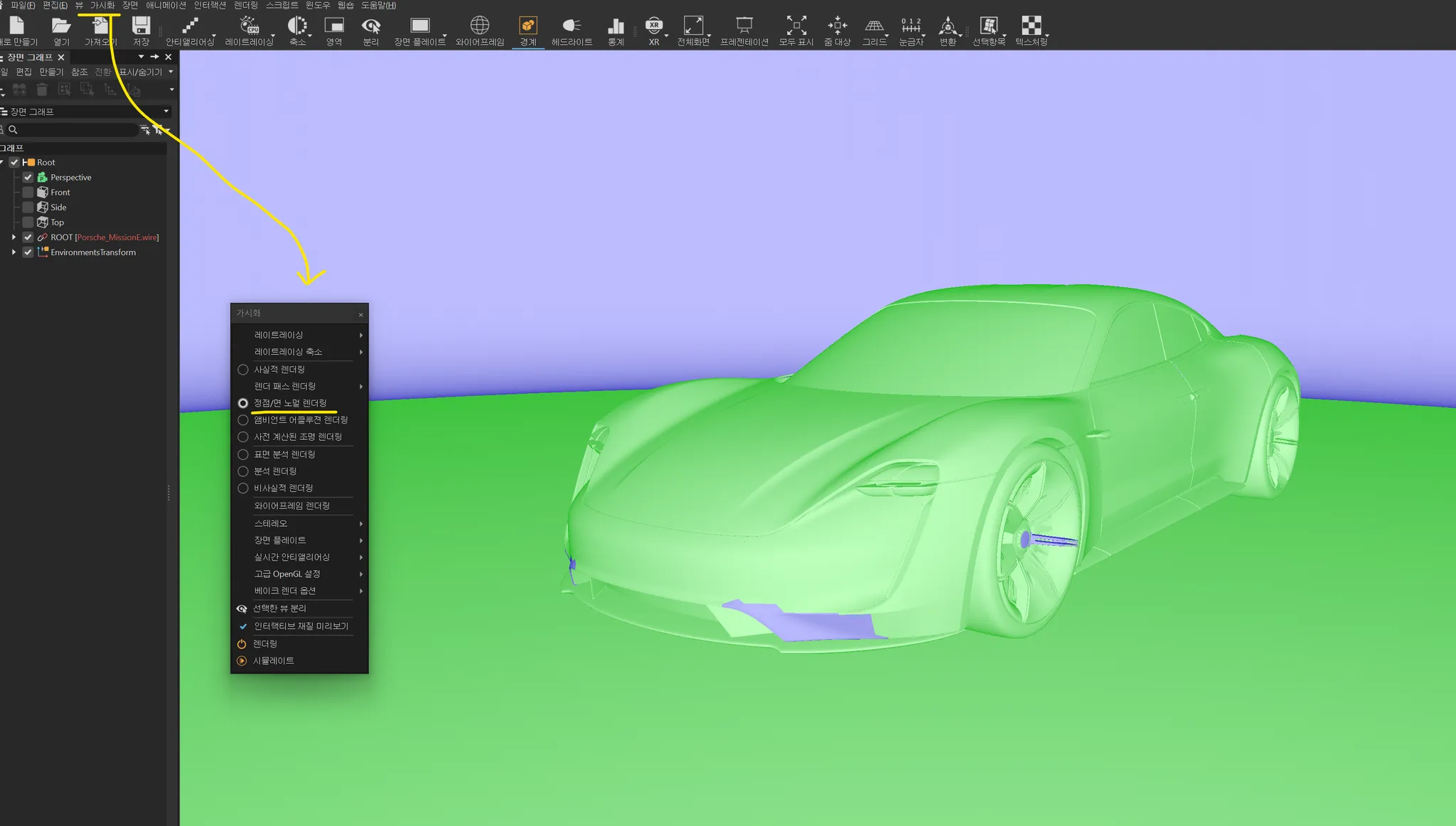This screenshot has width=1456, height=826.
Task: Click the Isolate (분리) eye icon
Action: (370, 26)
